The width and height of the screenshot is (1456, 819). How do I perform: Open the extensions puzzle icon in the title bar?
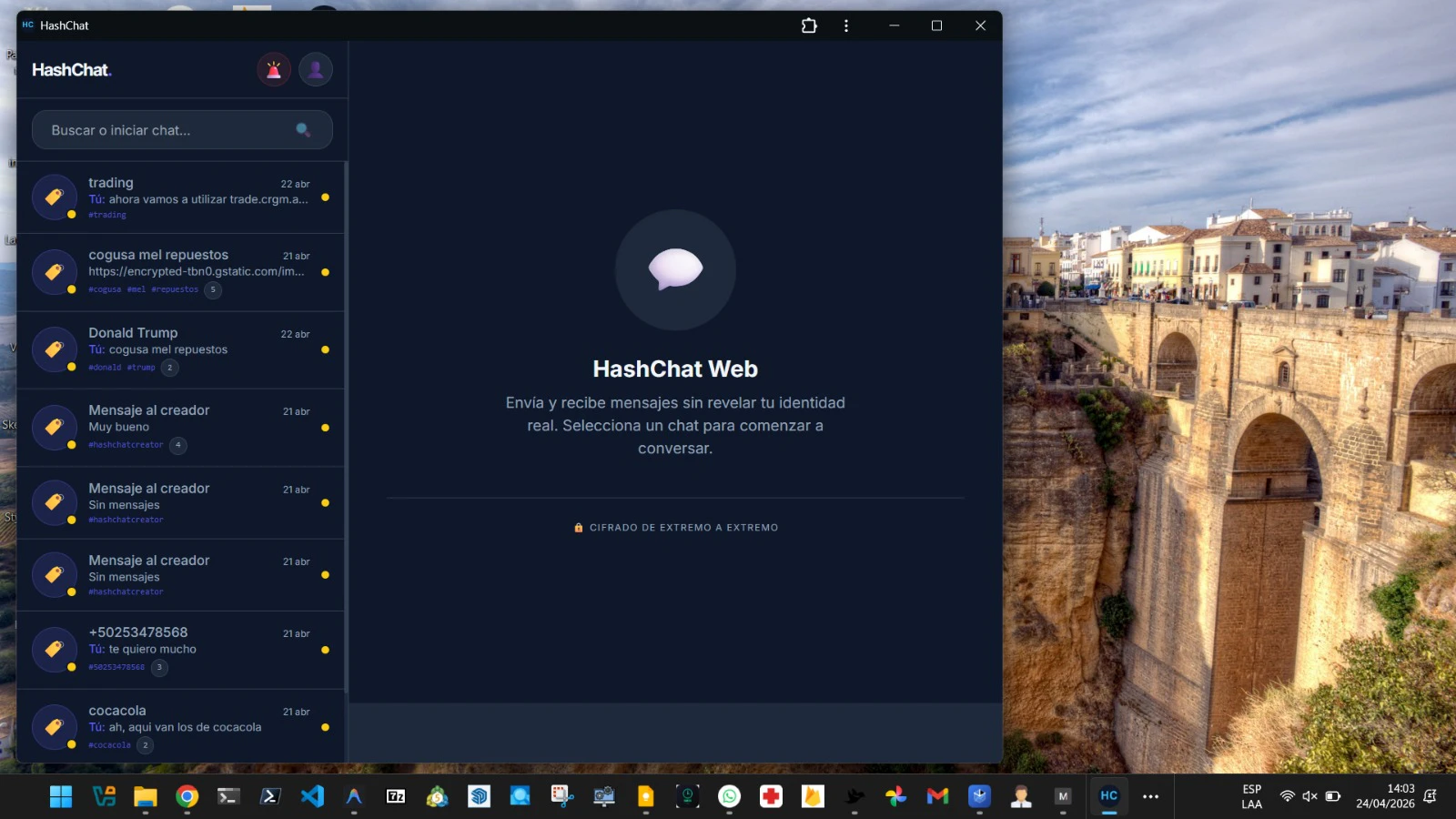pos(809,25)
